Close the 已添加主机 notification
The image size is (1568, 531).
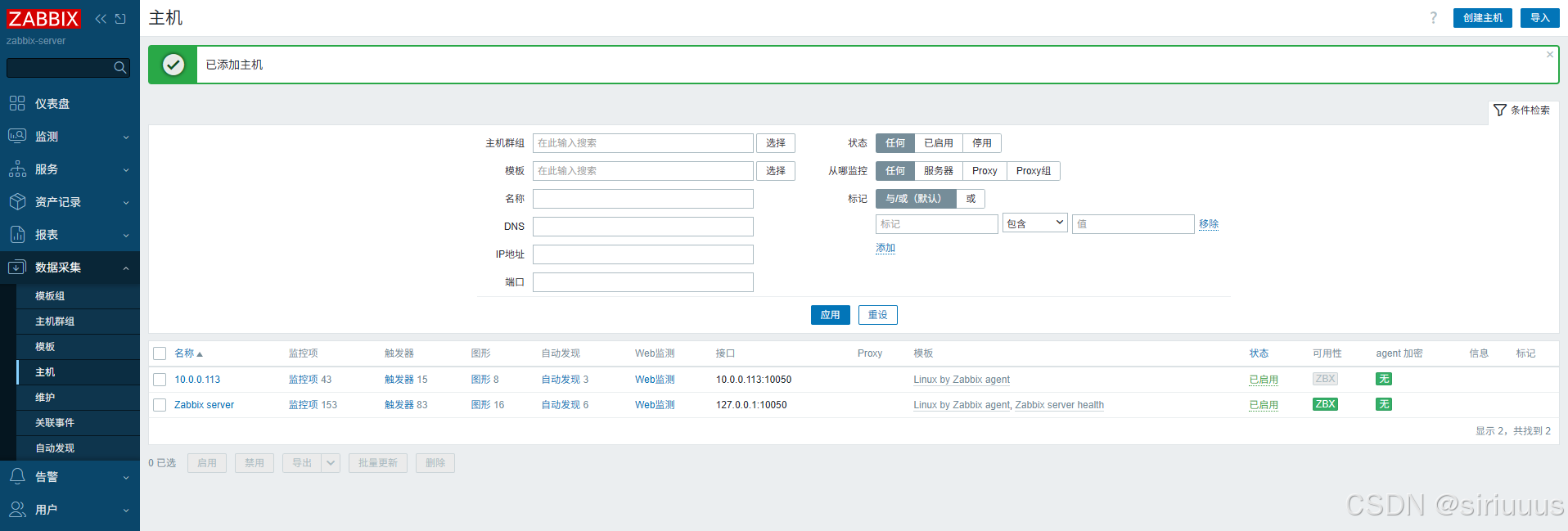coord(1549,55)
